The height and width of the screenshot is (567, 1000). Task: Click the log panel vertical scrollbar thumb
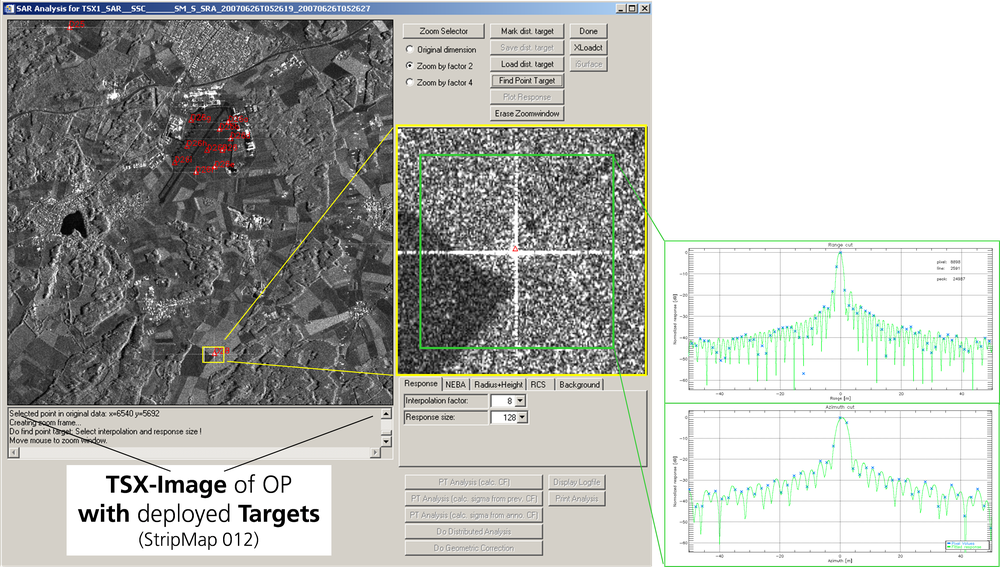384,431
